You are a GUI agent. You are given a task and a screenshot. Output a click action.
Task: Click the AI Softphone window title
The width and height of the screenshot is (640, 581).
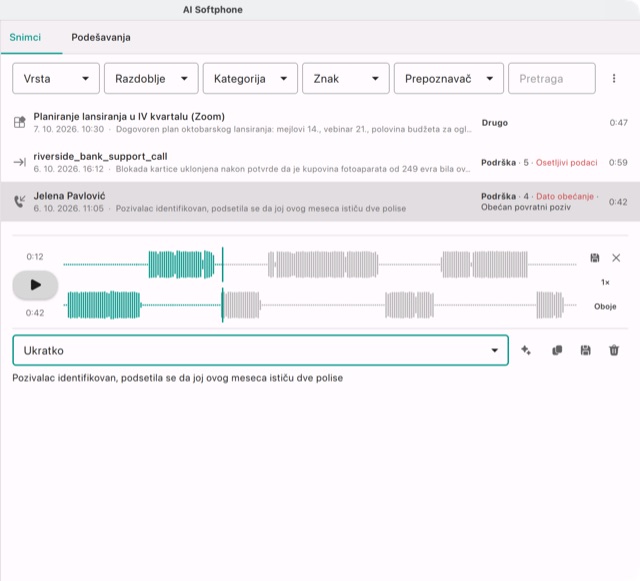click(x=213, y=10)
